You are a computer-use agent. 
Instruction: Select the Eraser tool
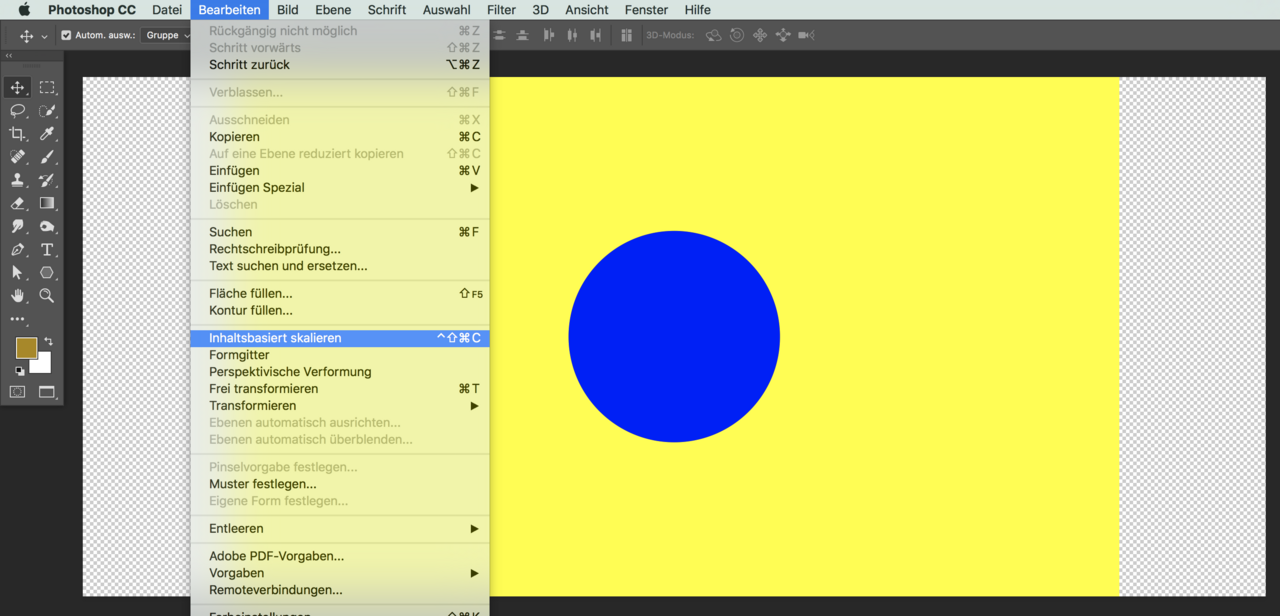[x=17, y=203]
